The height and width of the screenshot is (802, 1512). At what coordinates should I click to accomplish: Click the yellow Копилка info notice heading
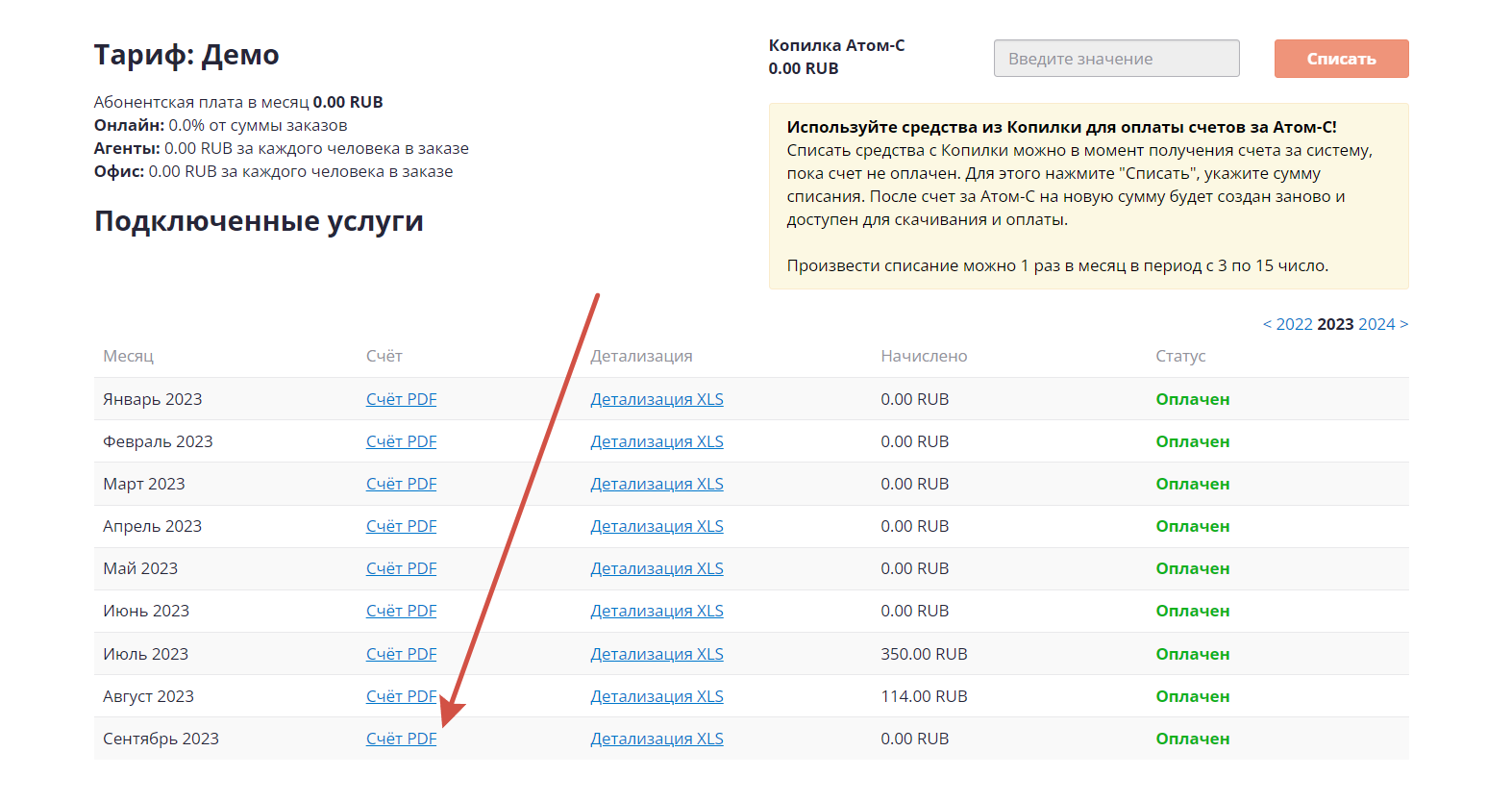coord(1062,127)
